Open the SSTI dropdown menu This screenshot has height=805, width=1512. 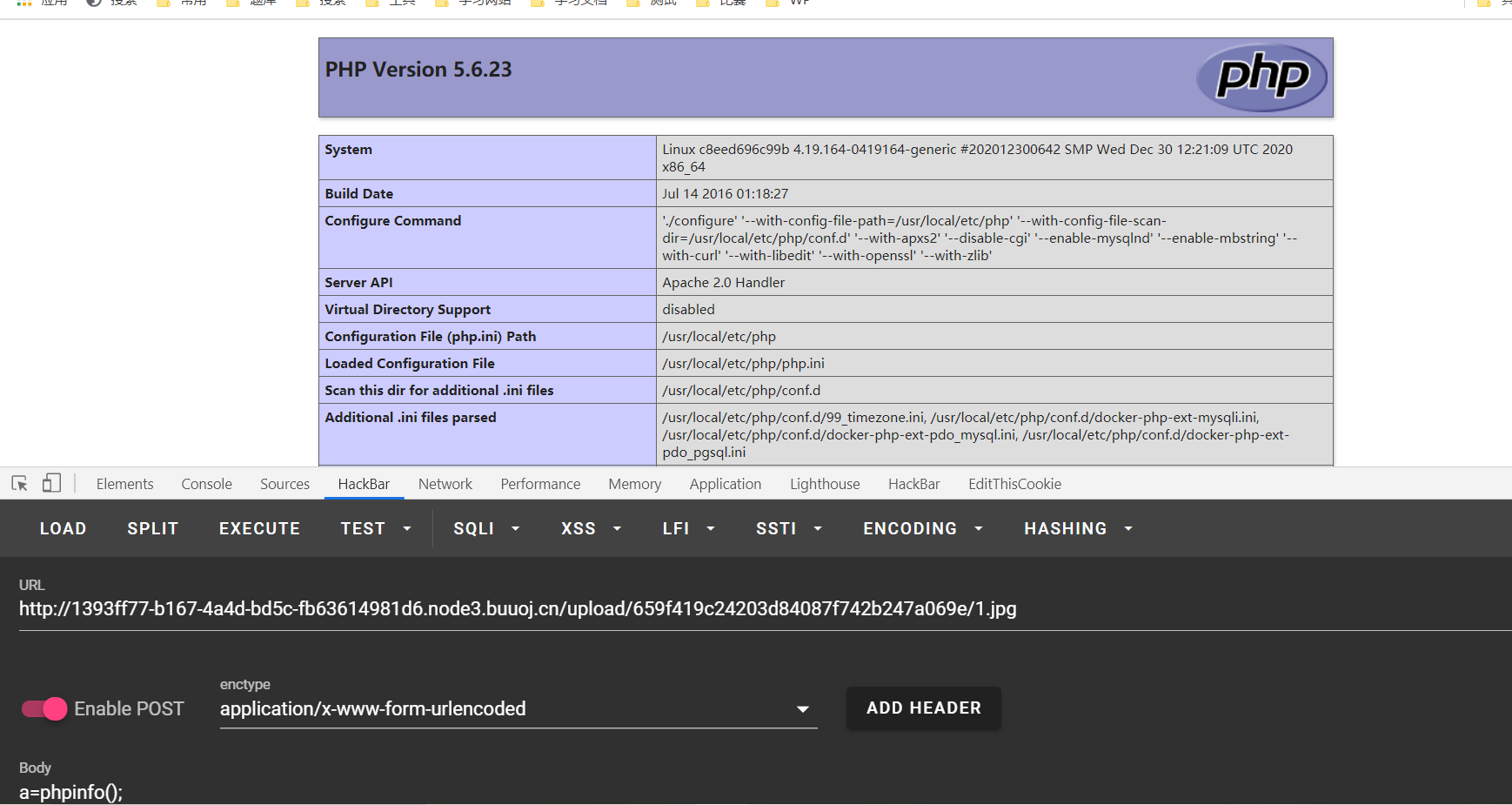click(788, 528)
